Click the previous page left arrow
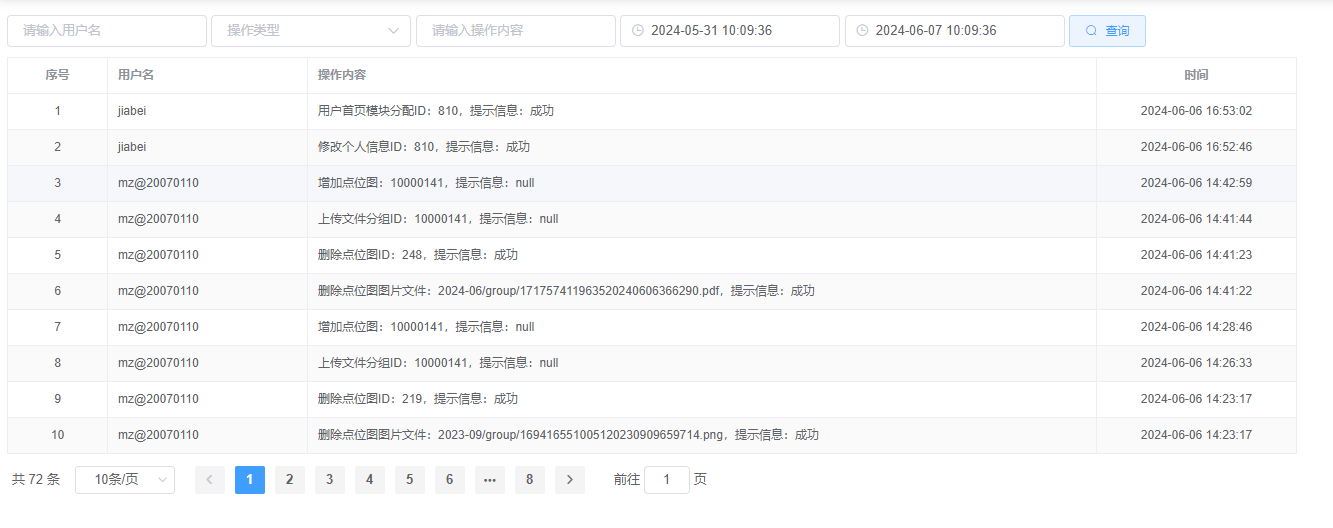This screenshot has width=1333, height=528. [x=209, y=480]
